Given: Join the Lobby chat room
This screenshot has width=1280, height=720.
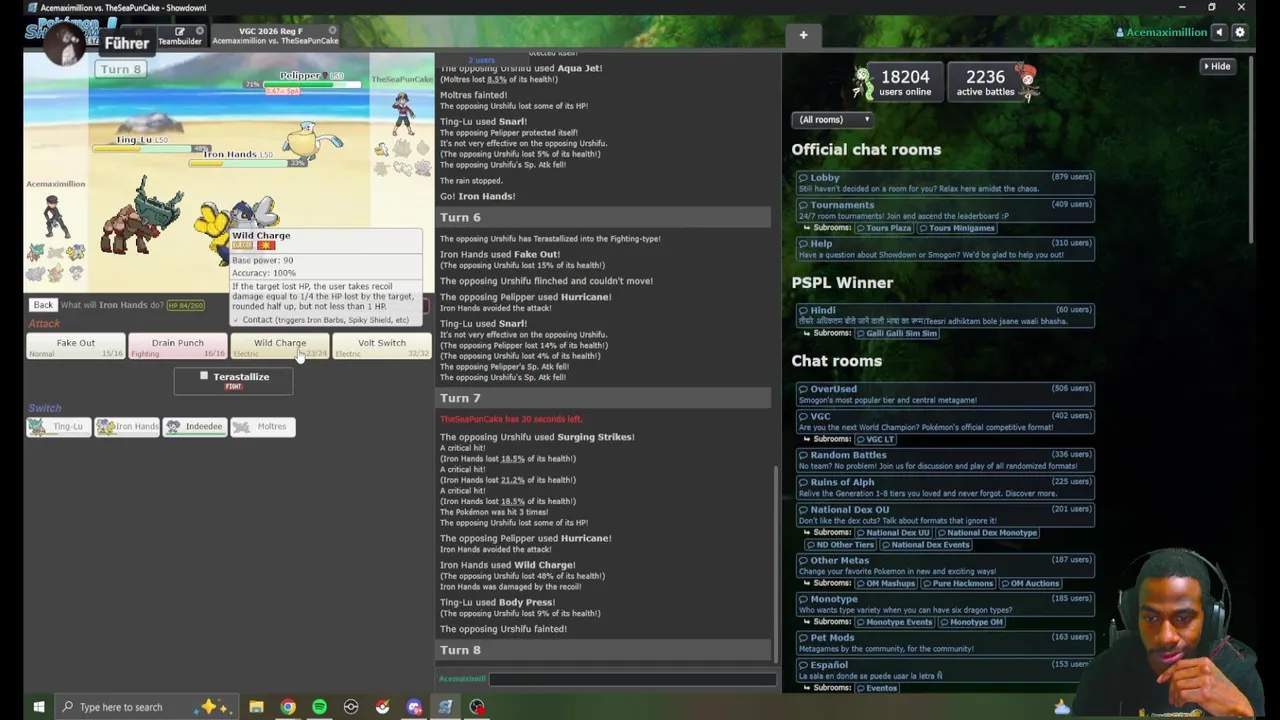Looking at the screenshot, I should pos(944,183).
